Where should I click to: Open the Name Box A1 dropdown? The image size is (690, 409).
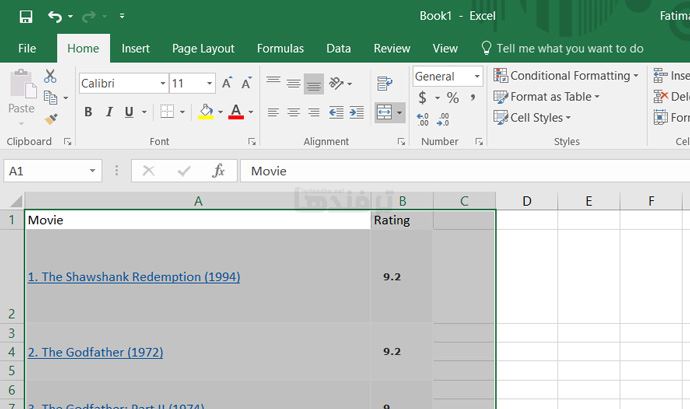[x=92, y=171]
